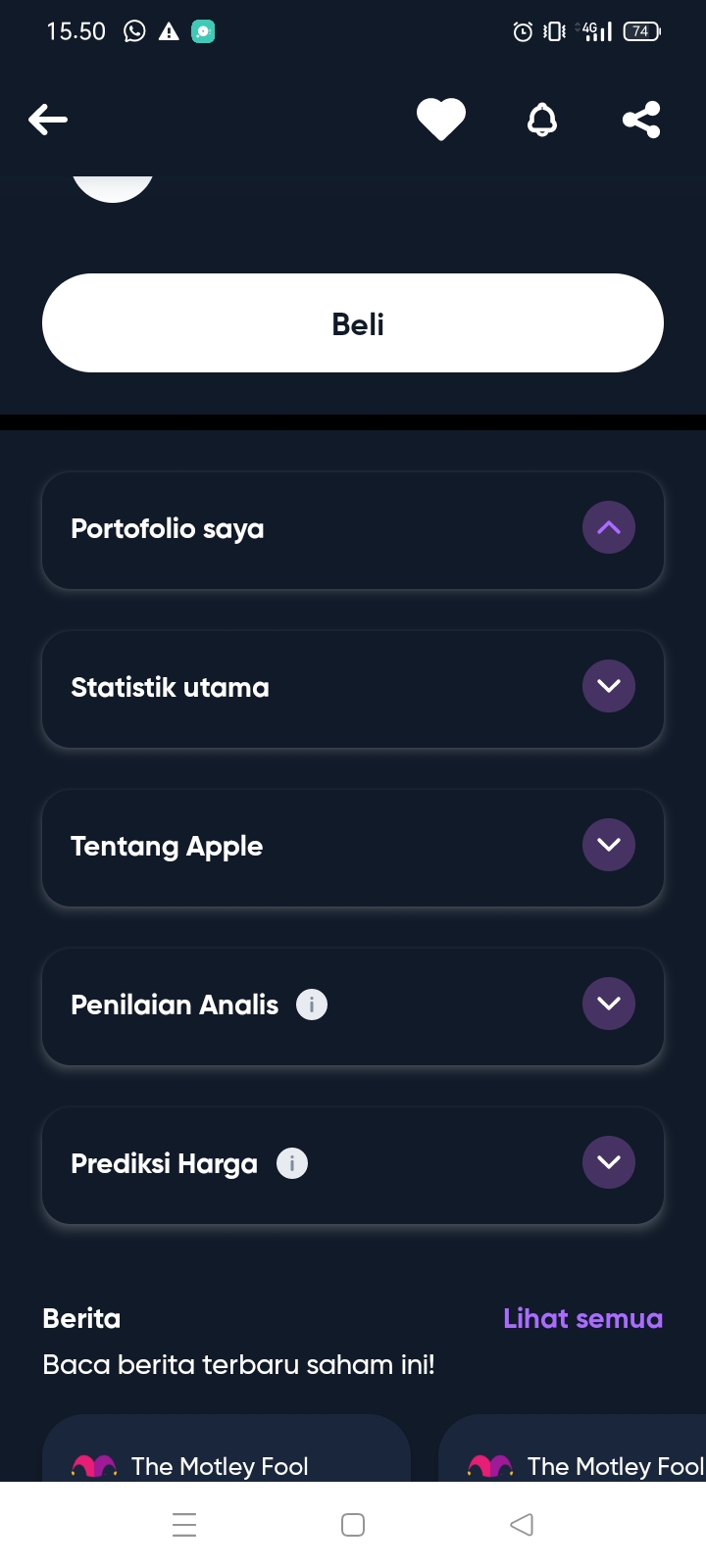Viewport: 706px width, 1568px height.
Task: Tap the Tentang Apple heading
Action: point(167,846)
